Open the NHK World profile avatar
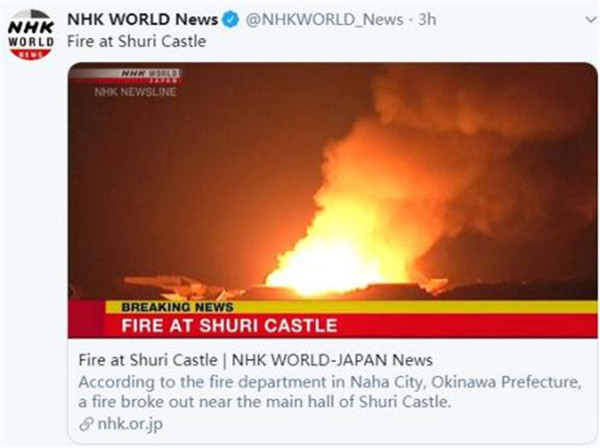Screen dimensions: 600x448 (31, 35)
